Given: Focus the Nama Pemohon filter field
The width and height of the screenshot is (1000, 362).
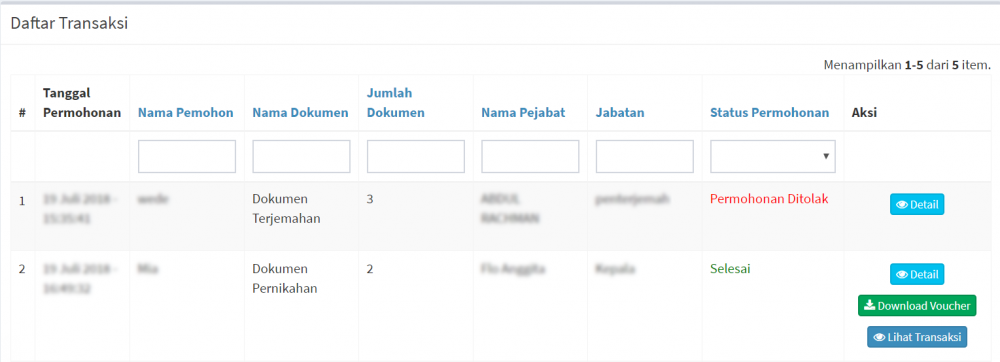Looking at the screenshot, I should [x=187, y=157].
